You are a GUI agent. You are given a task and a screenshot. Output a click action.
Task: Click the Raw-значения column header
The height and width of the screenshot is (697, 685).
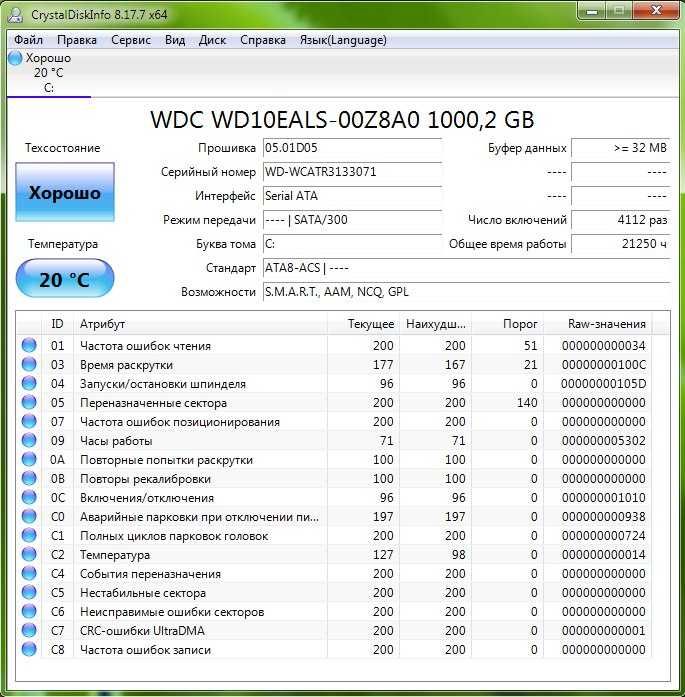[597, 324]
